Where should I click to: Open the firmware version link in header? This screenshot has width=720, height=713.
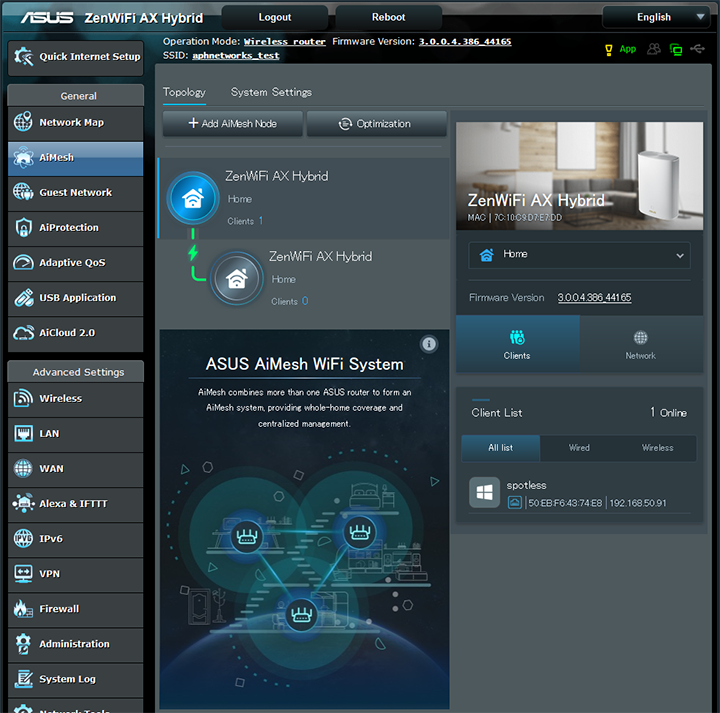(465, 42)
